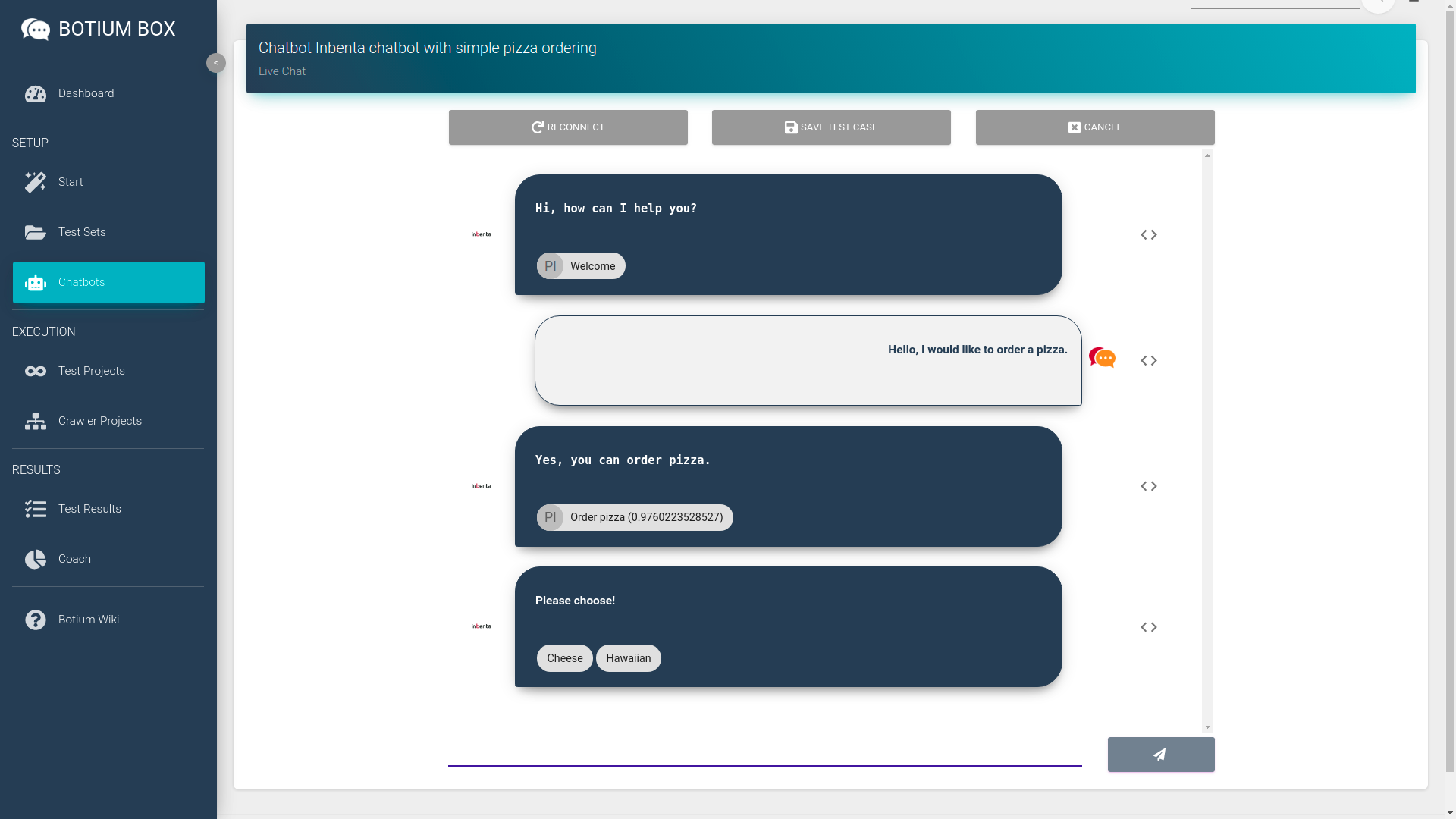
Task: Click the chat scrollbar up arrow
Action: [x=1207, y=155]
